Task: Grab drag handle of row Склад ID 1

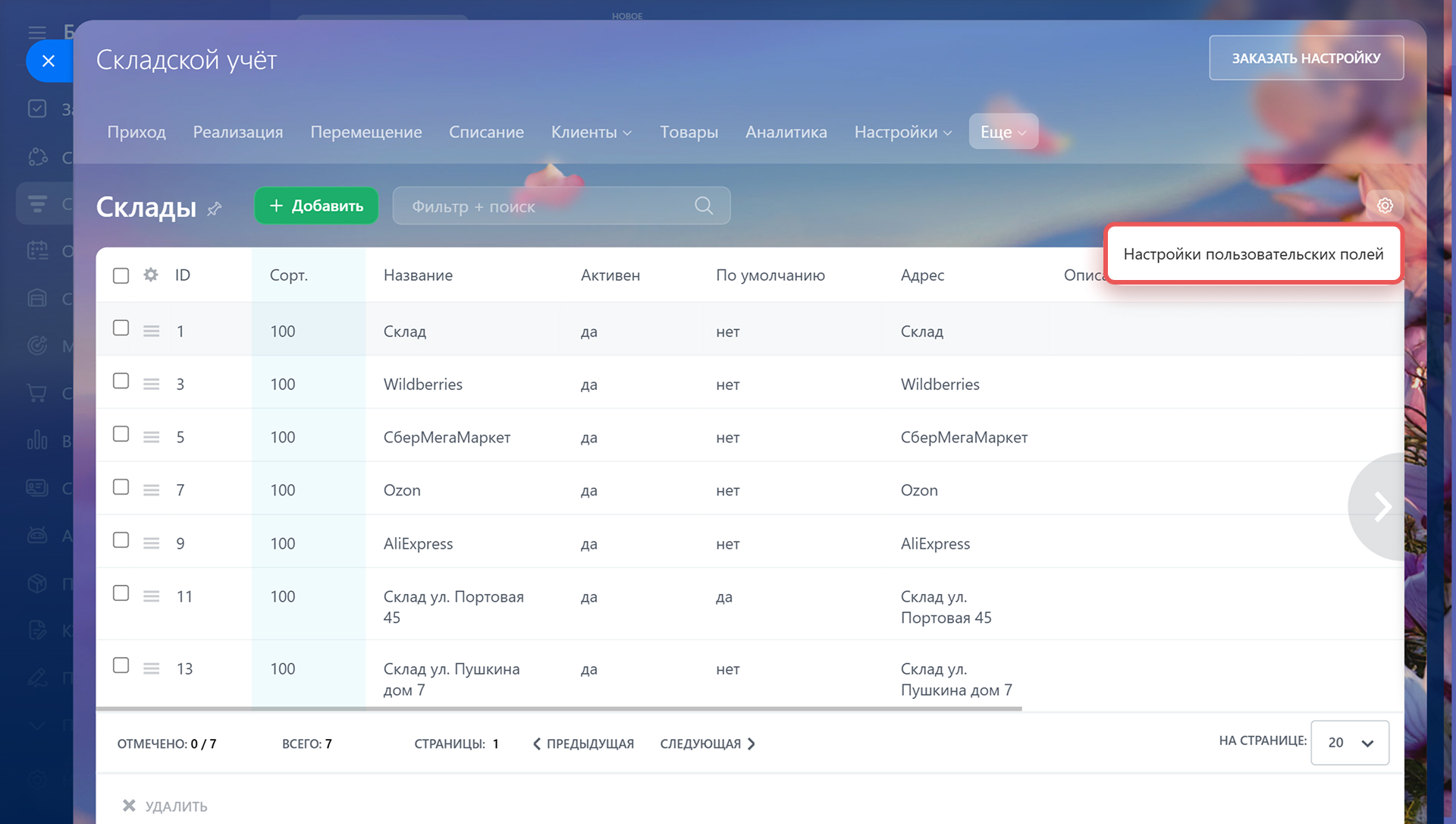Action: (152, 332)
